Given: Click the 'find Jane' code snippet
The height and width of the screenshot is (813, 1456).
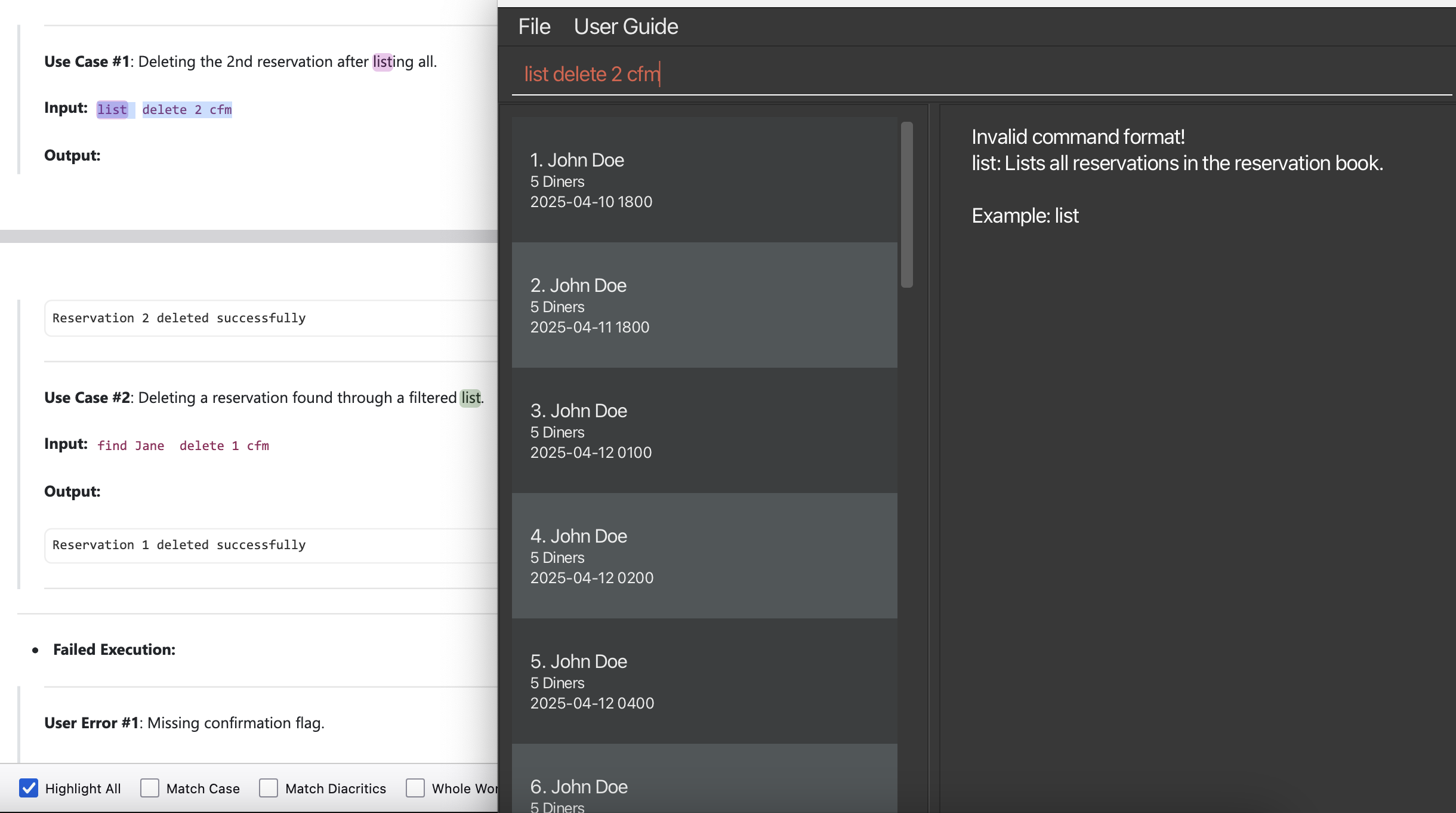Looking at the screenshot, I should point(131,446).
